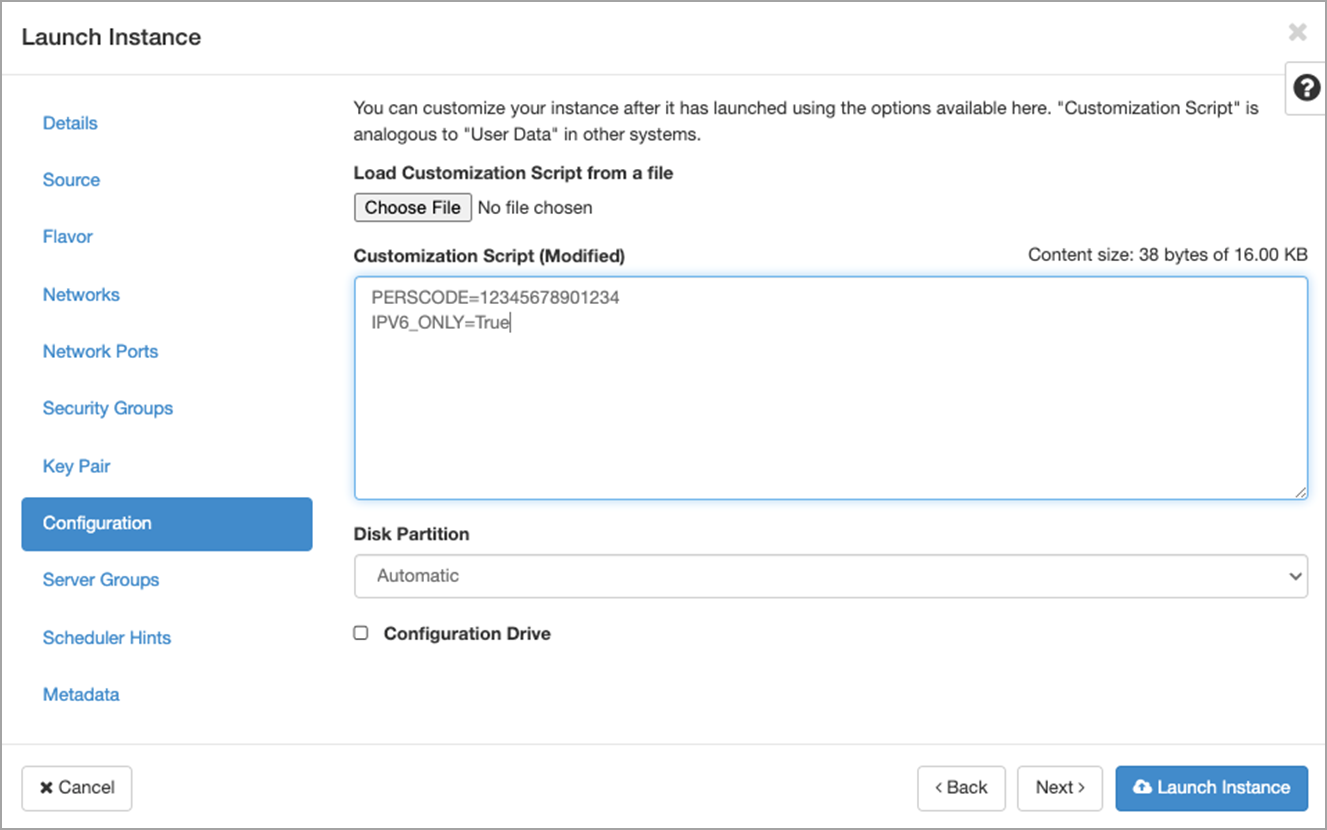The image size is (1327, 830).
Task: Close the Launch Instance dialog with X
Action: click(1297, 33)
